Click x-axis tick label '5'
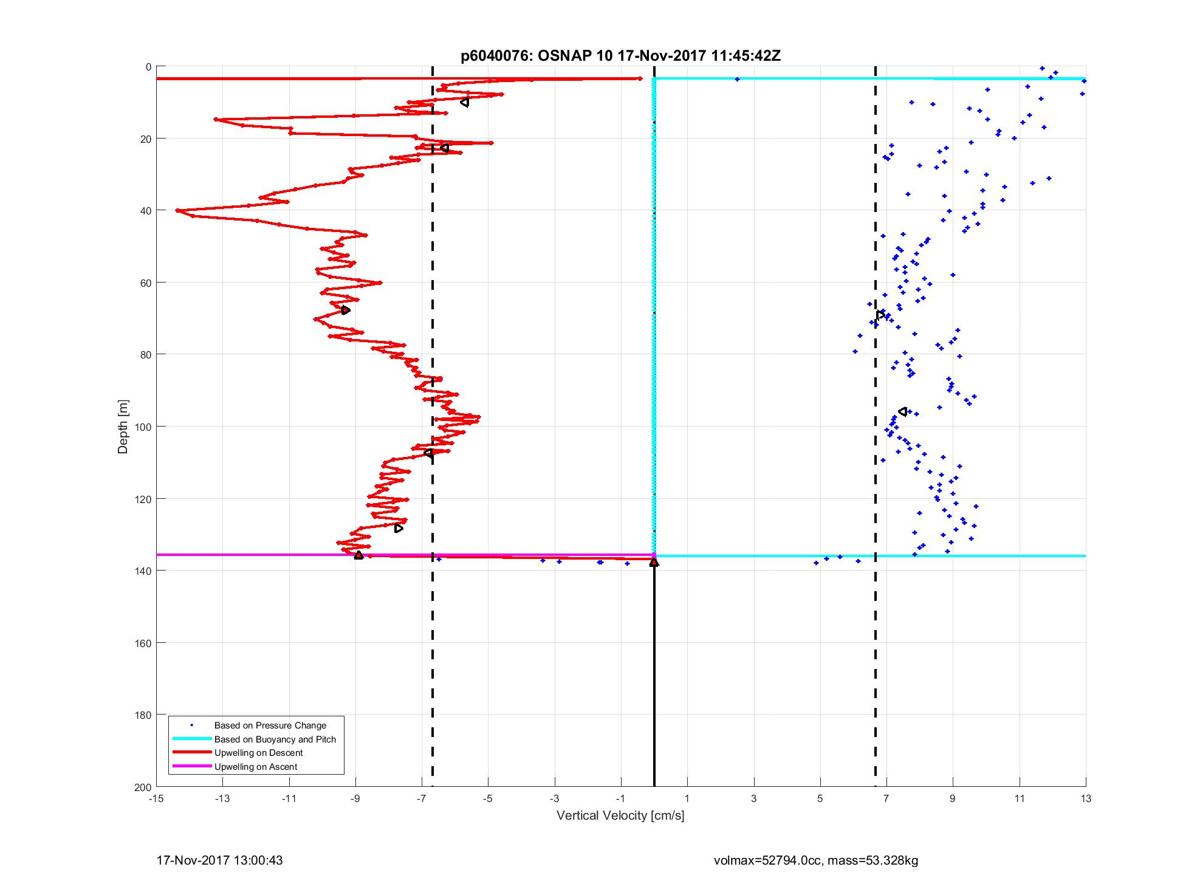The height and width of the screenshot is (885, 1200). click(820, 798)
